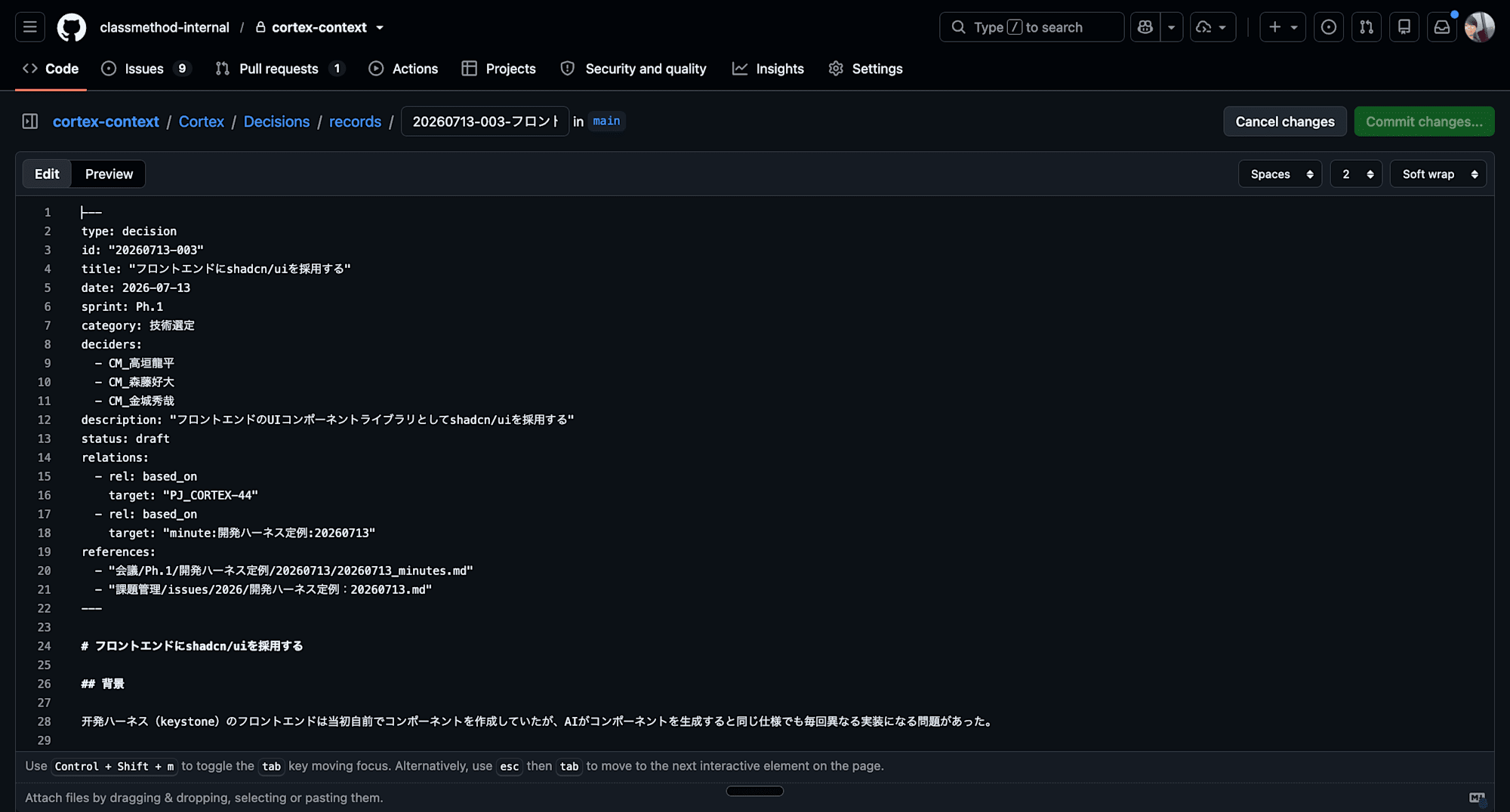The width and height of the screenshot is (1510, 812).
Task: Click the line "deciders:"
Action: pyautogui.click(x=112, y=344)
